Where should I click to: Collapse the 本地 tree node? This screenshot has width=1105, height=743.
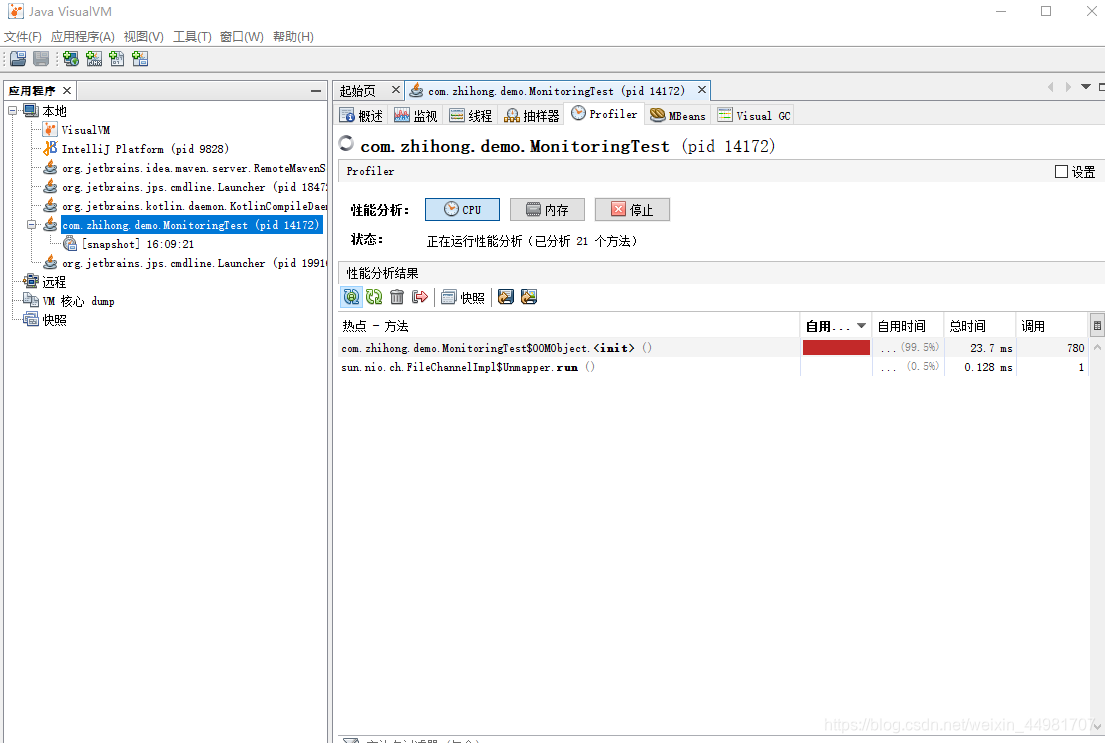pyautogui.click(x=13, y=111)
